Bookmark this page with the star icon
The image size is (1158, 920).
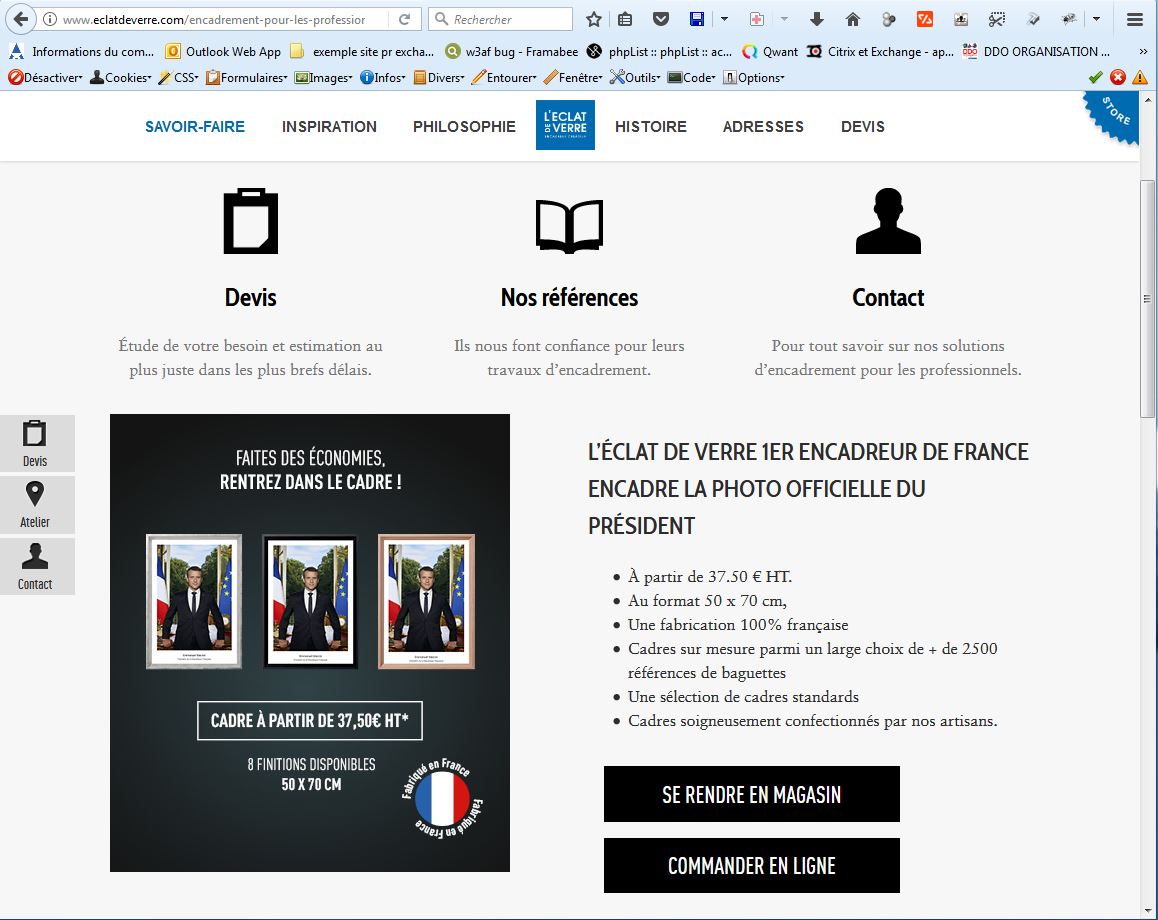coord(594,19)
